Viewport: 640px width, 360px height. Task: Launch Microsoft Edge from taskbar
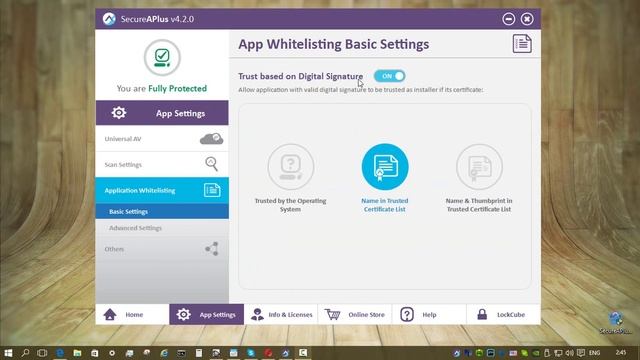coord(60,353)
